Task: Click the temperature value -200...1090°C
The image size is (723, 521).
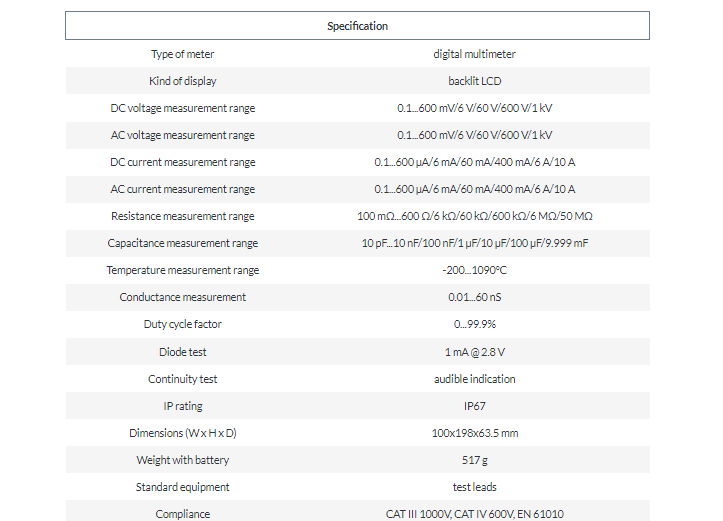Action: pos(474,270)
